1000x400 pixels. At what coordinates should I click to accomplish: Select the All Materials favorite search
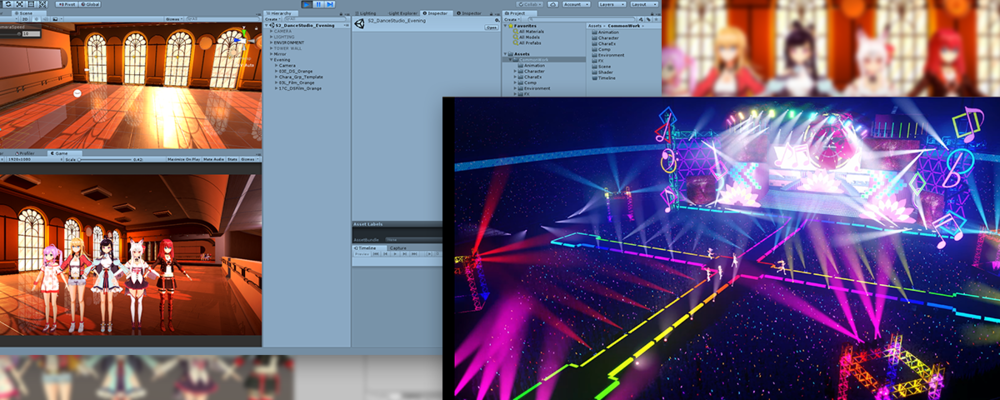click(x=531, y=31)
